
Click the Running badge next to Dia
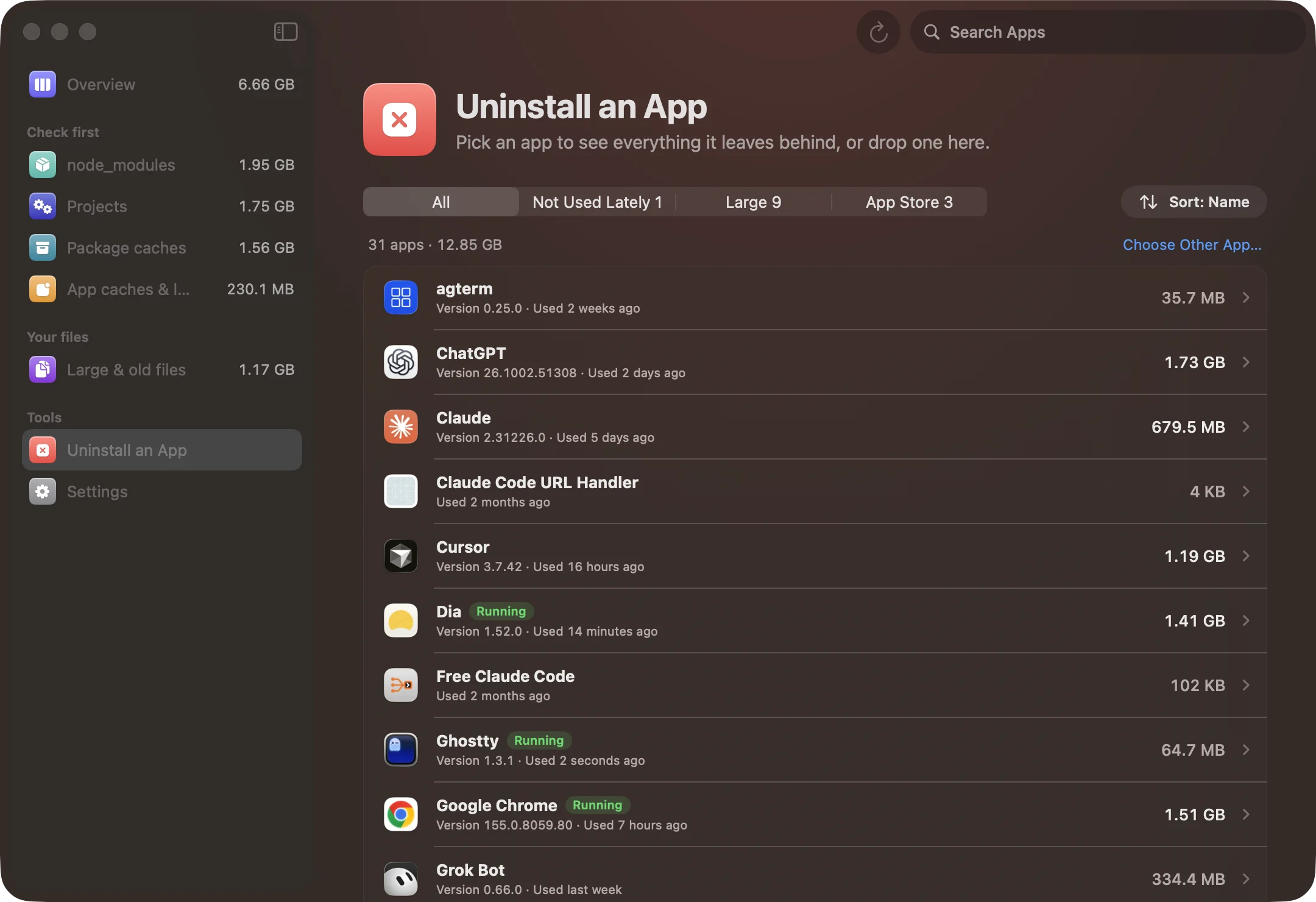501,611
